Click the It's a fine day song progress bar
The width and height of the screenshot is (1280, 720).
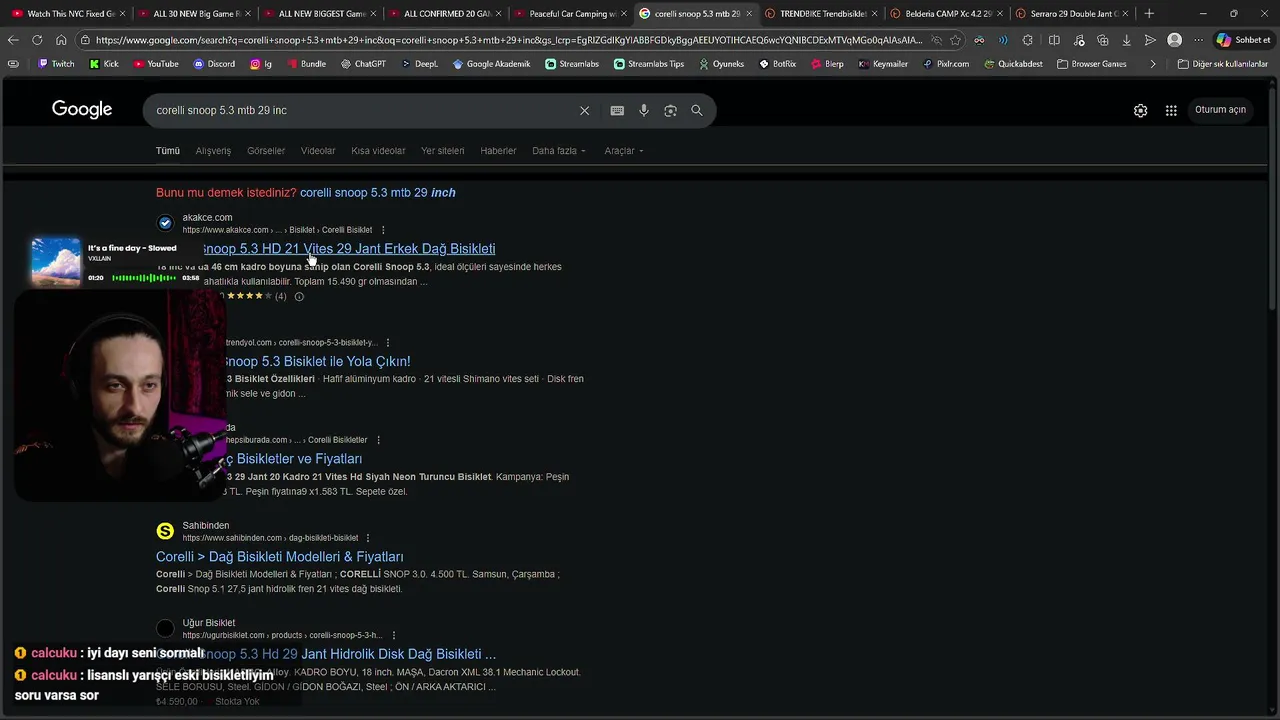point(145,278)
